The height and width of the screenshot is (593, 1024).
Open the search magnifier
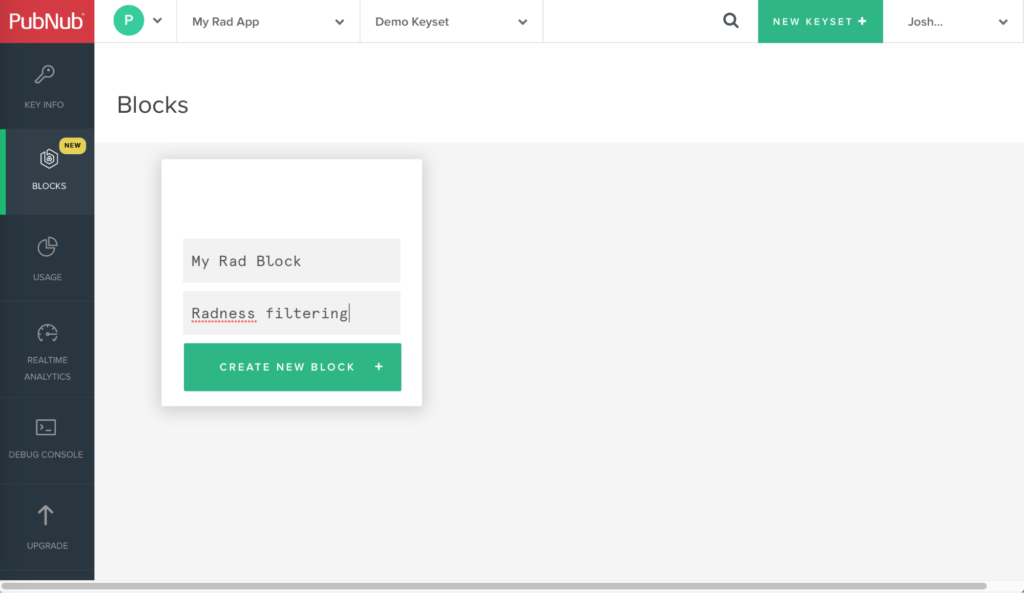730,20
